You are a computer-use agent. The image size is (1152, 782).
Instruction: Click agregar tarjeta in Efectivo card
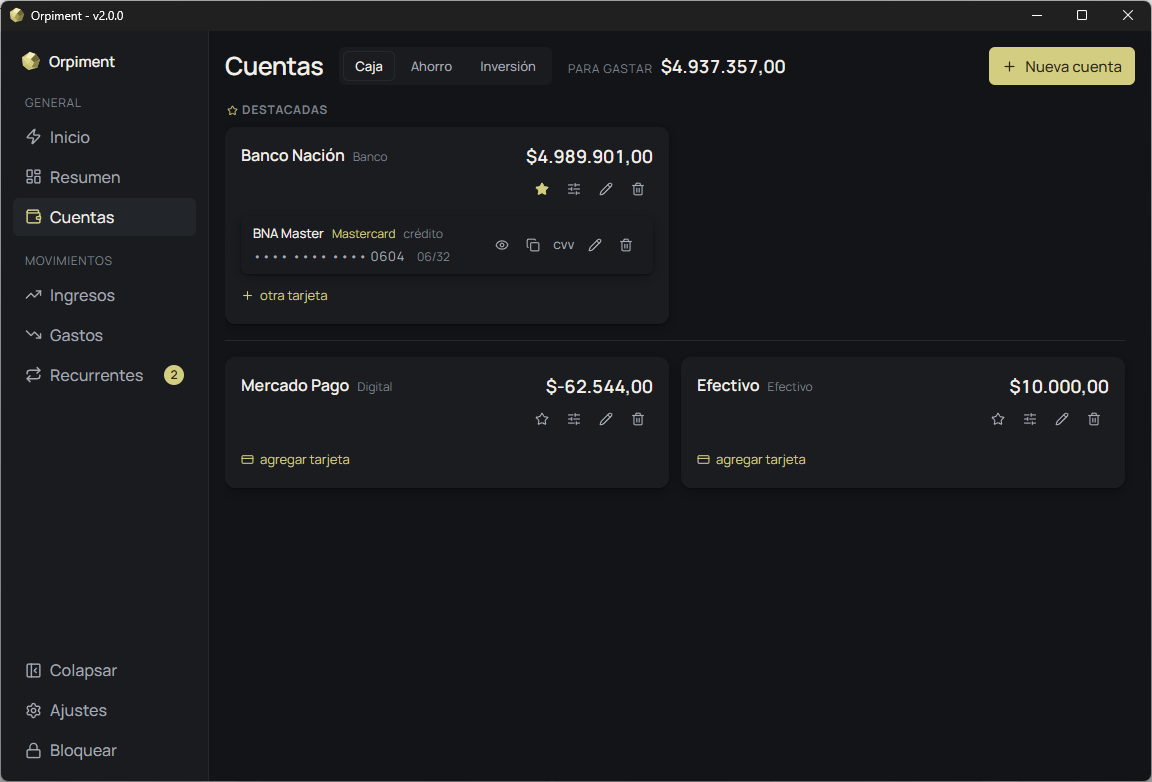point(751,459)
